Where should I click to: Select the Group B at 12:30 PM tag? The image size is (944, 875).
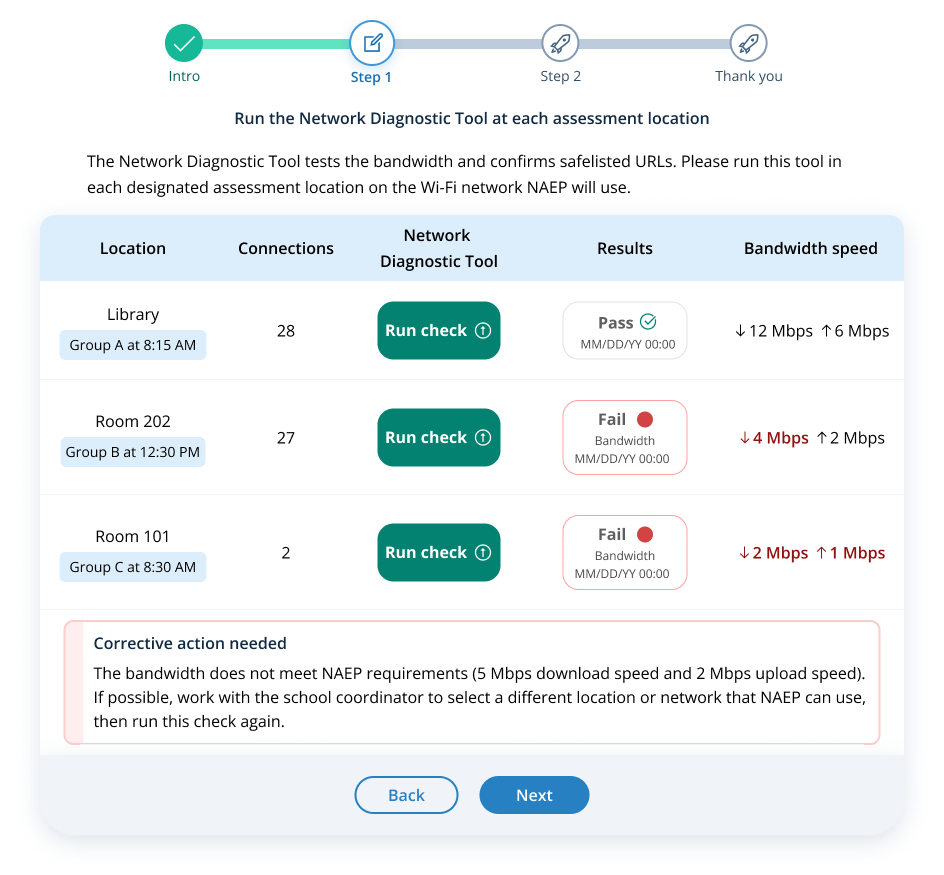click(x=133, y=452)
